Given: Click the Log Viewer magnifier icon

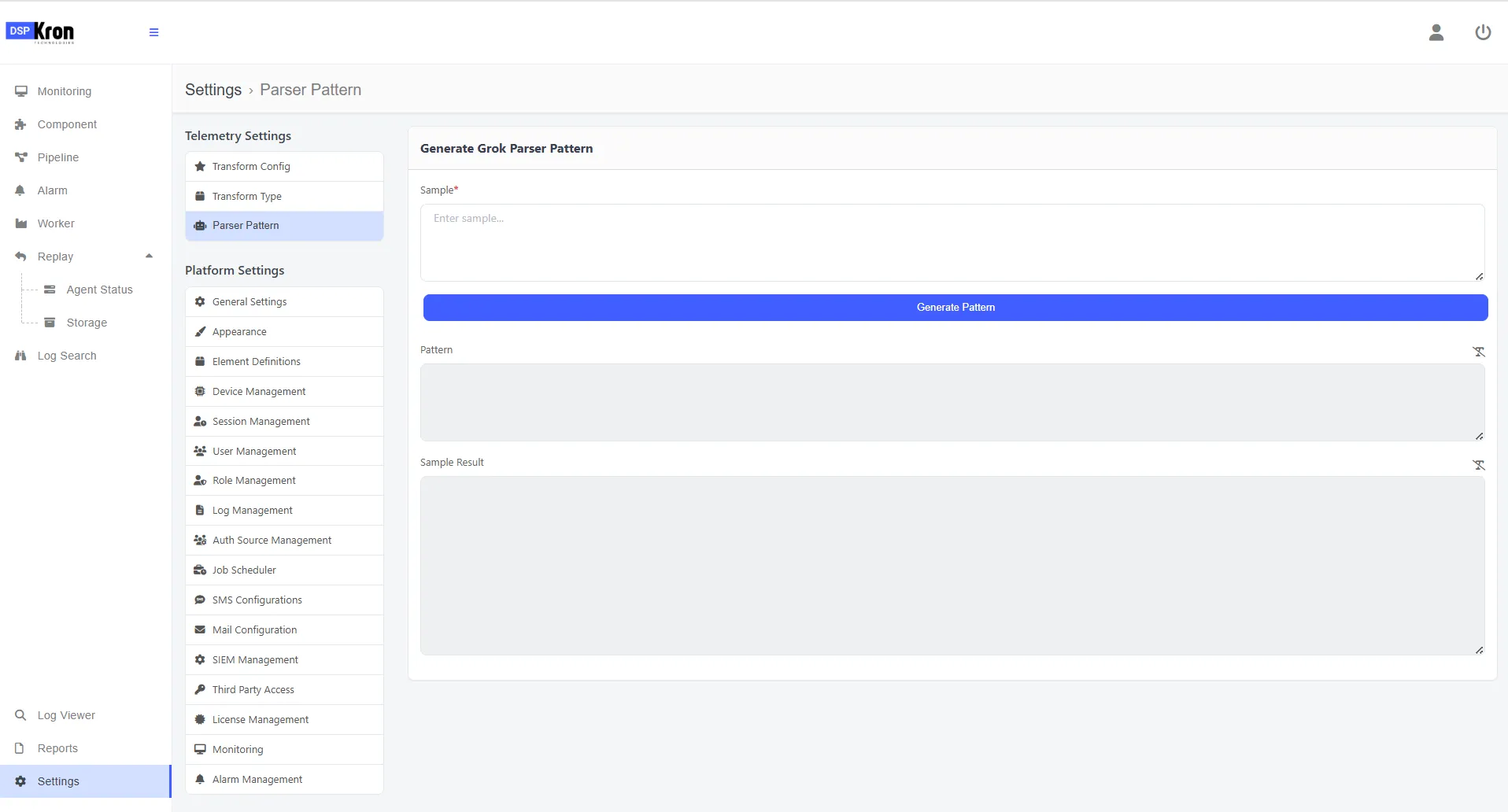Looking at the screenshot, I should pyautogui.click(x=21, y=715).
